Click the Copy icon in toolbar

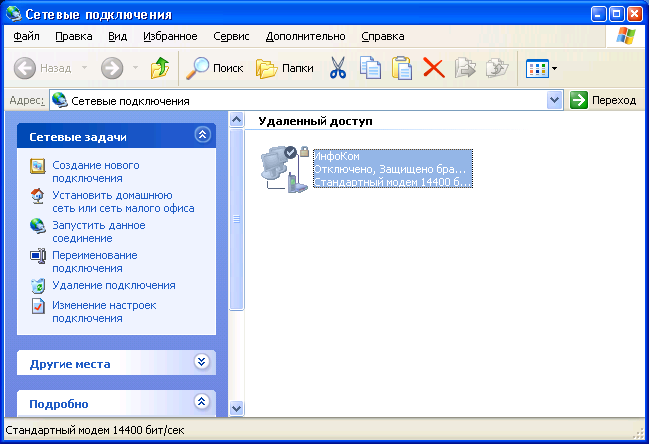(x=370, y=68)
